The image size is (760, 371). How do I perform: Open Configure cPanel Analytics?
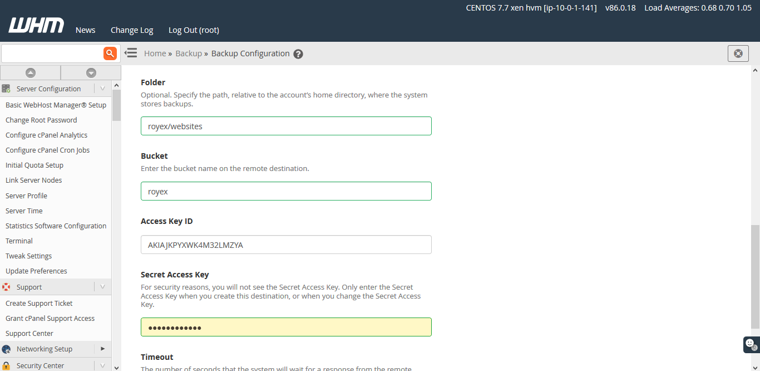47,135
